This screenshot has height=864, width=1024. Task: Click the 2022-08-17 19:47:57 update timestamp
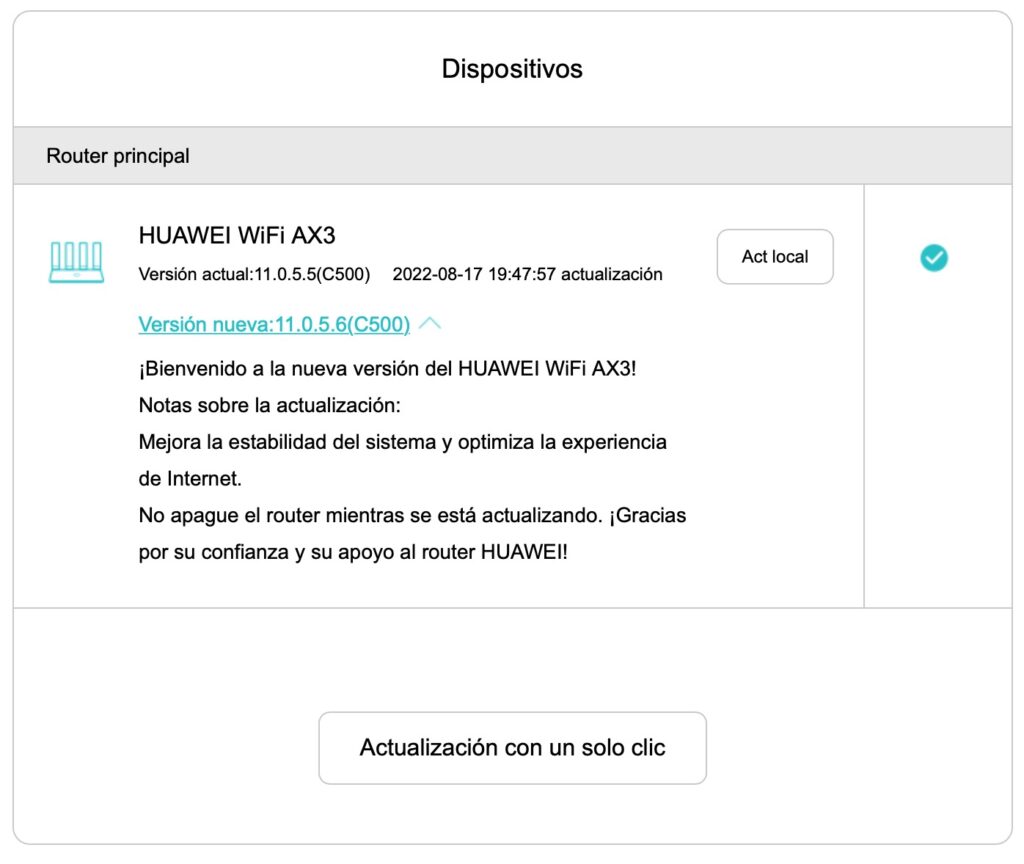(474, 274)
